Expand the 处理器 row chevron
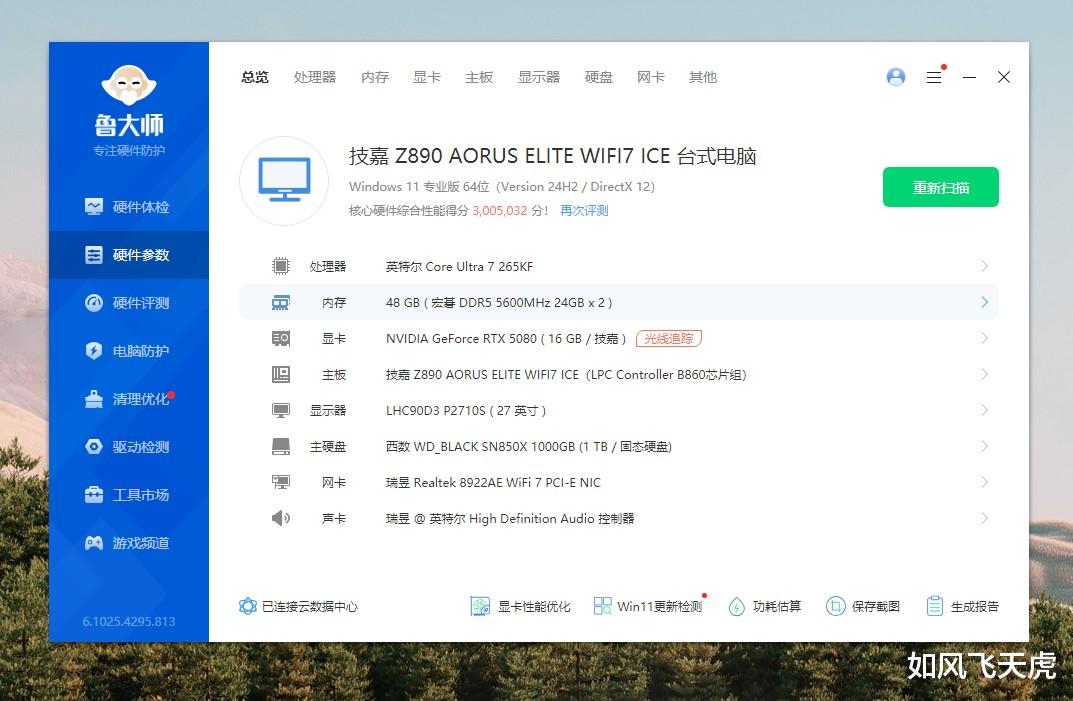The image size is (1073, 701). (x=984, y=266)
